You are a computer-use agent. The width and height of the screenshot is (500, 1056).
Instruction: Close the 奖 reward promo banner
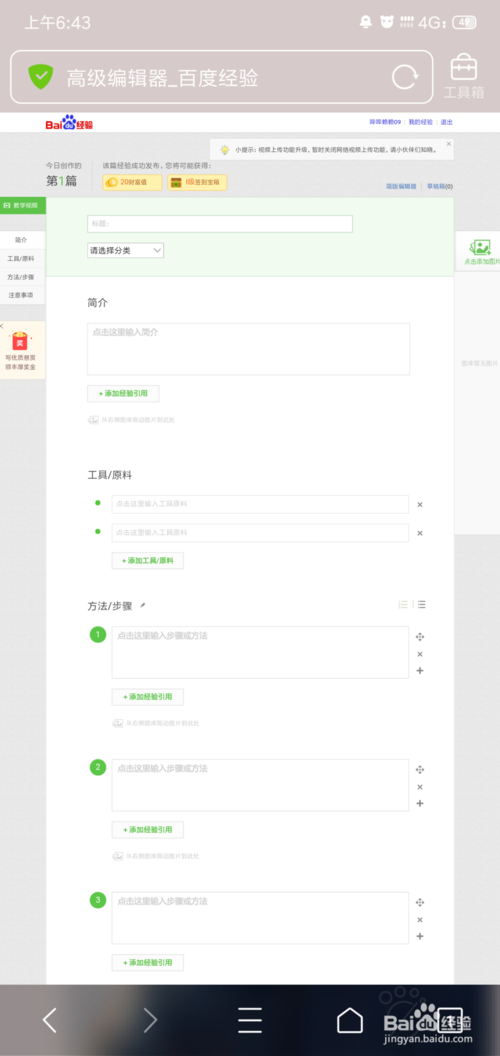tap(2, 326)
